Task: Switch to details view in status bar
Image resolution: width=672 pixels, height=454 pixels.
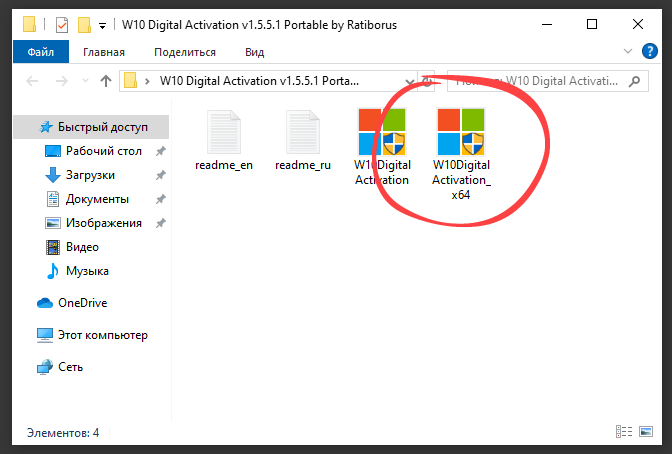Action: [x=624, y=433]
